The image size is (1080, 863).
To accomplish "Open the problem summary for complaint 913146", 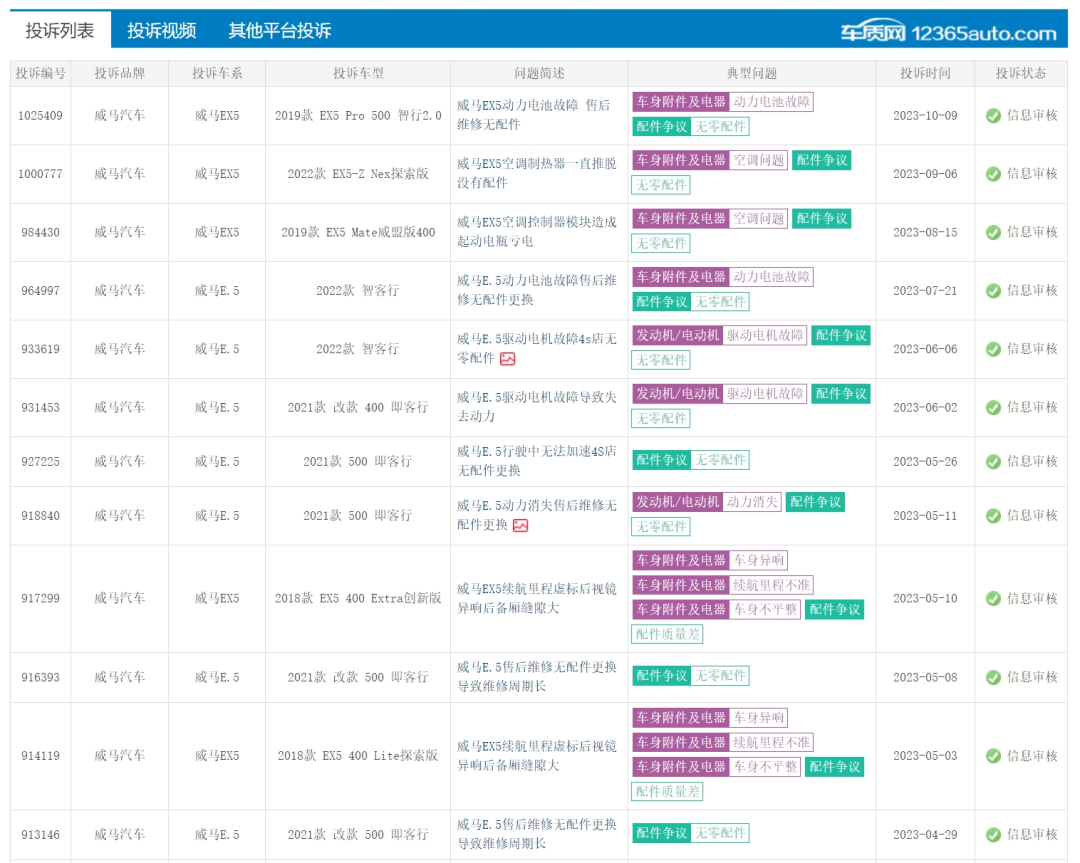I will [x=537, y=834].
